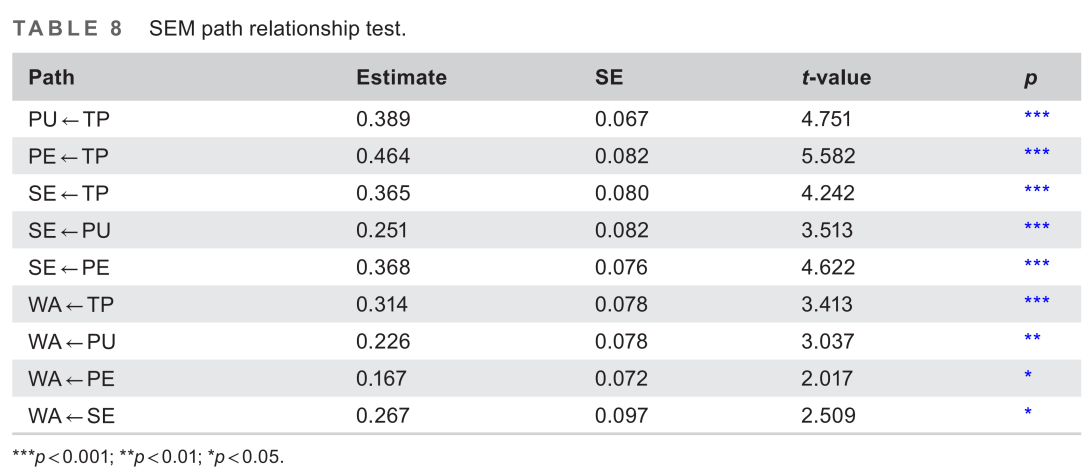Click the * significance link in WA←PE row

pos(1028,376)
